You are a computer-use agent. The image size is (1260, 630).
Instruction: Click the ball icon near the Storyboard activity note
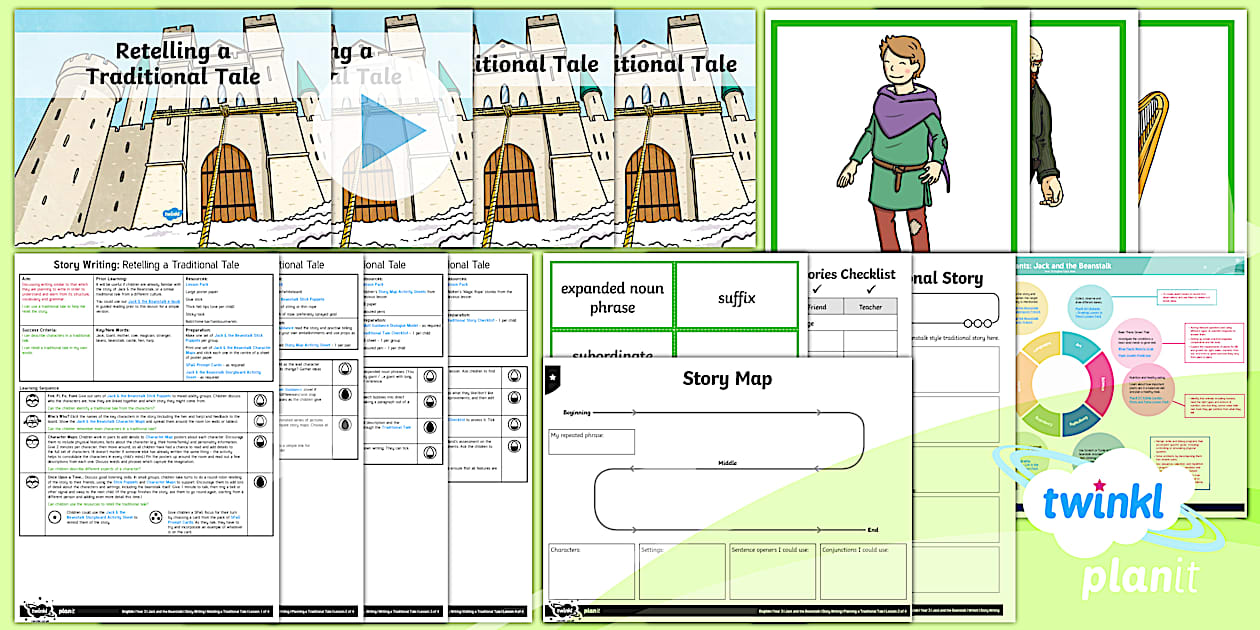(56, 517)
